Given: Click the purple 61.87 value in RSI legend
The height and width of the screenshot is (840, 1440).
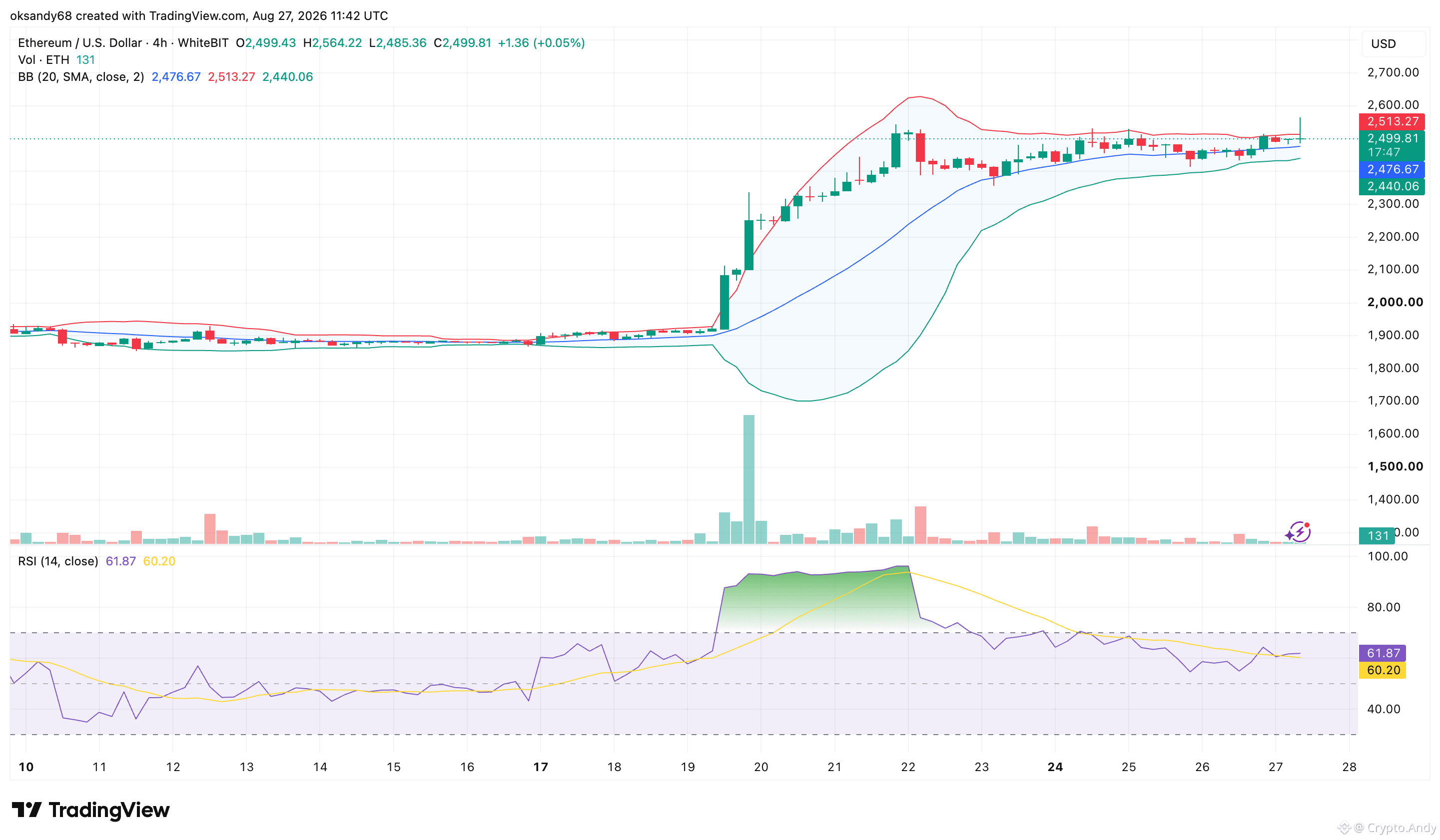Looking at the screenshot, I should point(120,561).
